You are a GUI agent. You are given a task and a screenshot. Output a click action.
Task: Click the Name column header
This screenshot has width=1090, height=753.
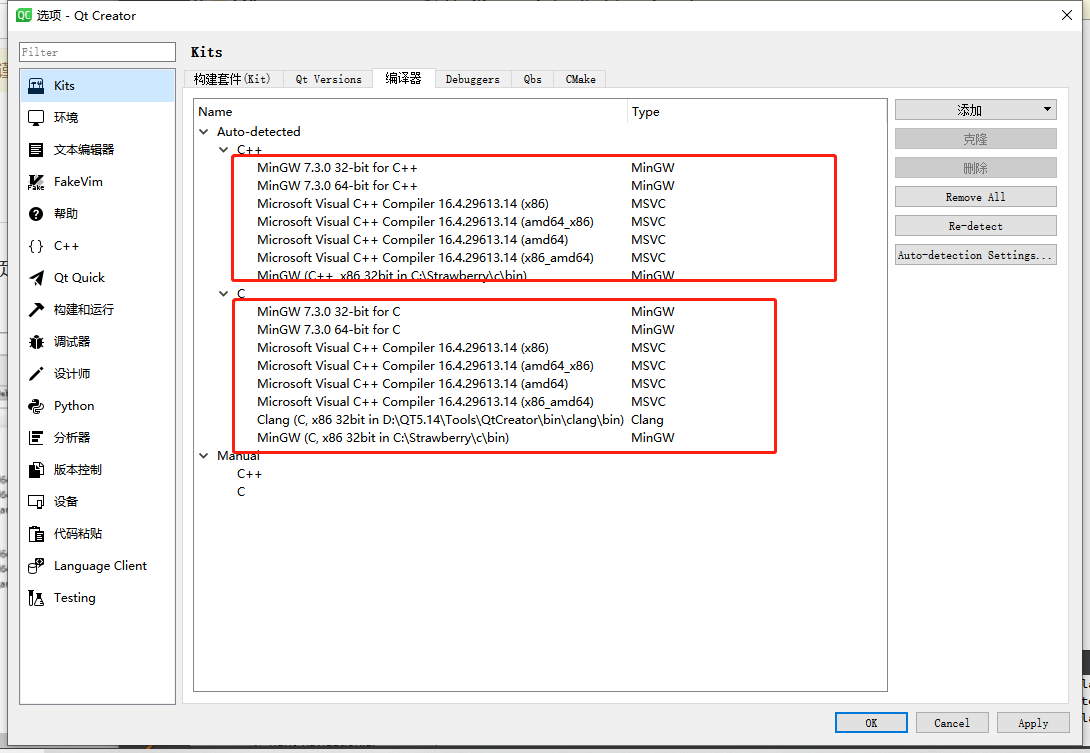click(410, 111)
